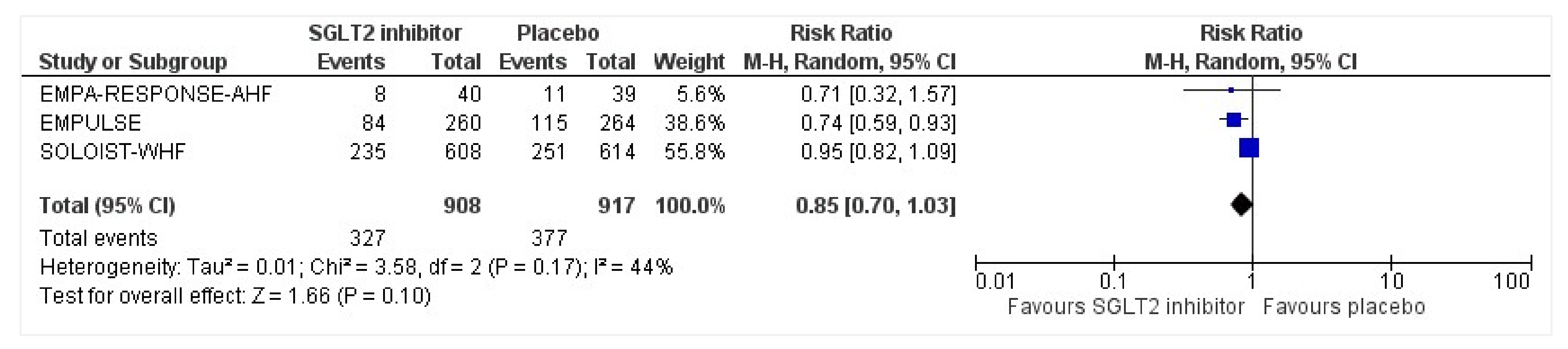1568x349 pixels.
Task: Select the EMPULSE study row label
Action: (x=90, y=123)
